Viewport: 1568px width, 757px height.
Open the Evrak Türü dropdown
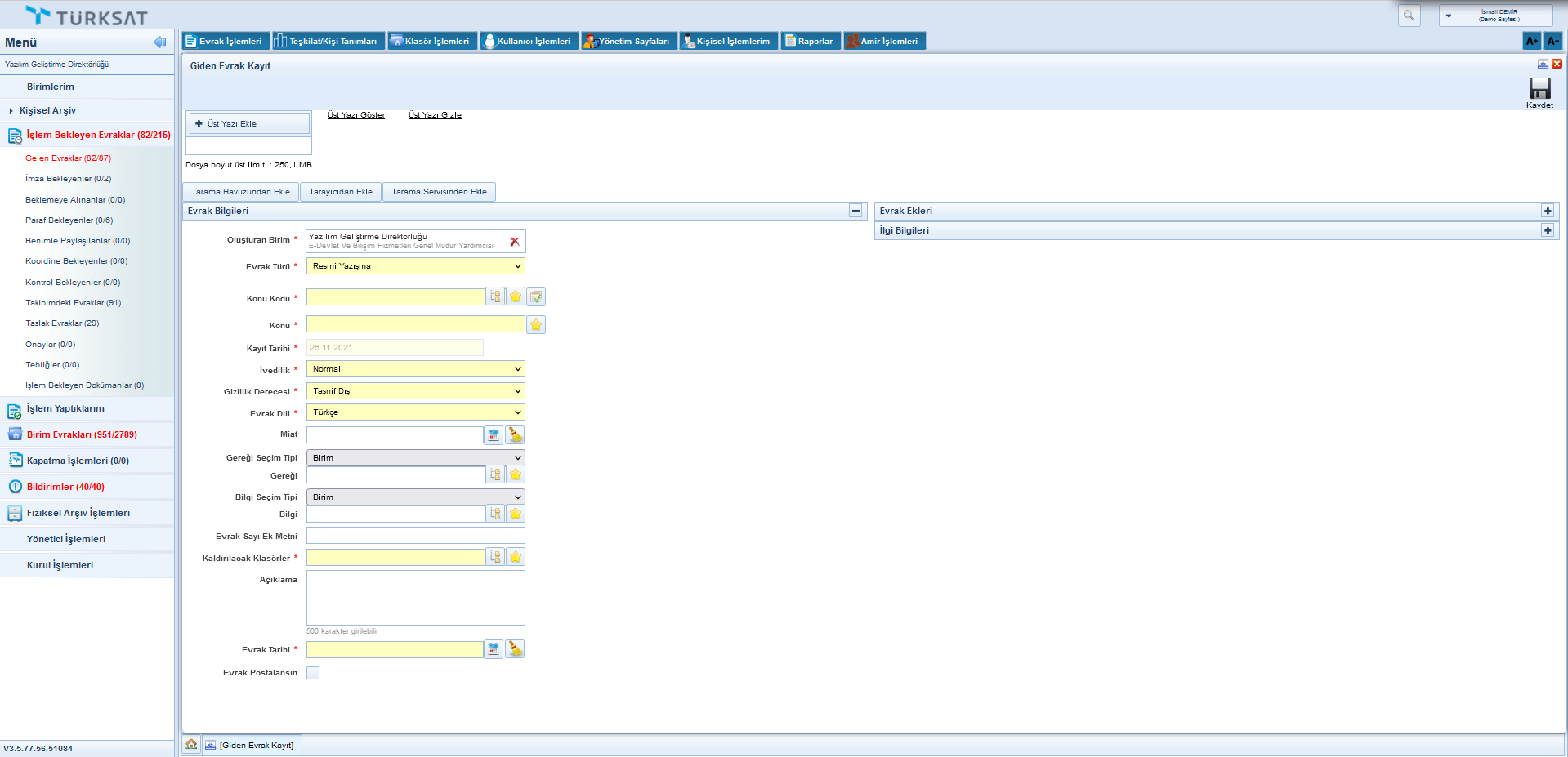click(415, 266)
